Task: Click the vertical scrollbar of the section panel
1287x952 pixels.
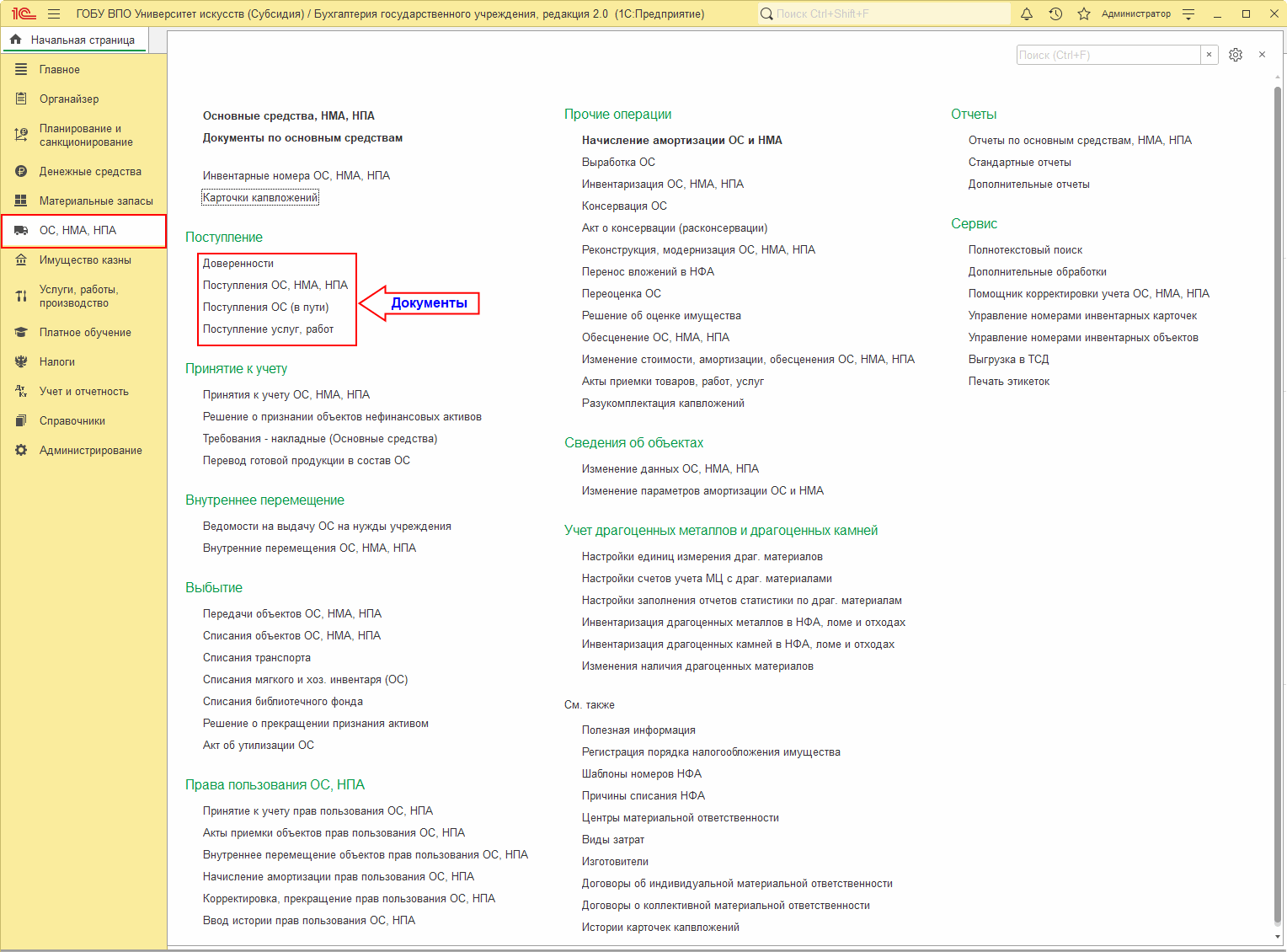Action: (x=1278, y=505)
